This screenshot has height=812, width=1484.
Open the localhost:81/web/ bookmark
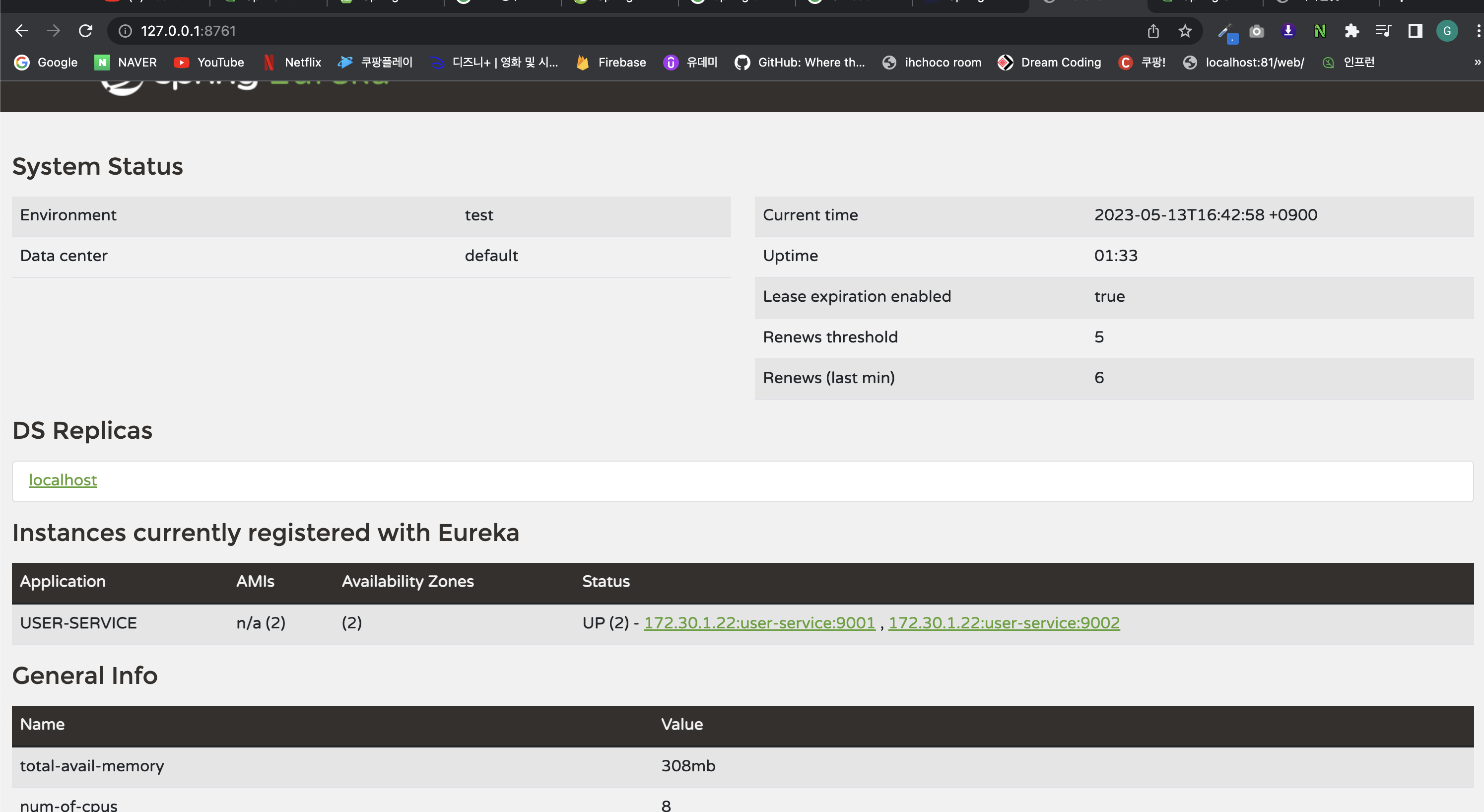[x=1244, y=62]
